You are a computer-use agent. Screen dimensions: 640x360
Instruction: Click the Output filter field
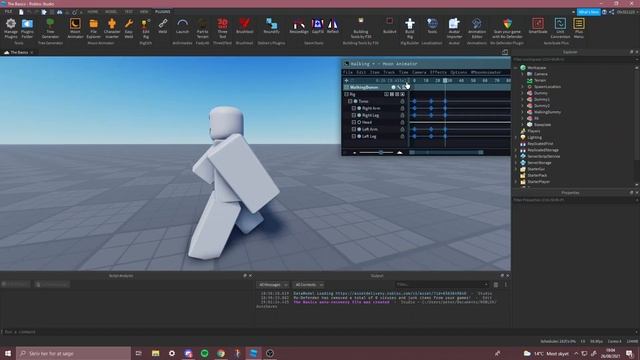click(x=442, y=284)
